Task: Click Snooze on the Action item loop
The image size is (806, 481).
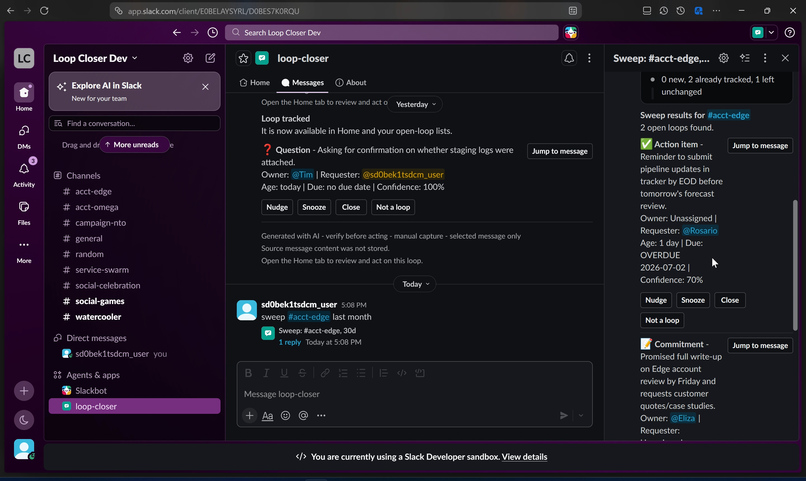Action: coord(693,300)
